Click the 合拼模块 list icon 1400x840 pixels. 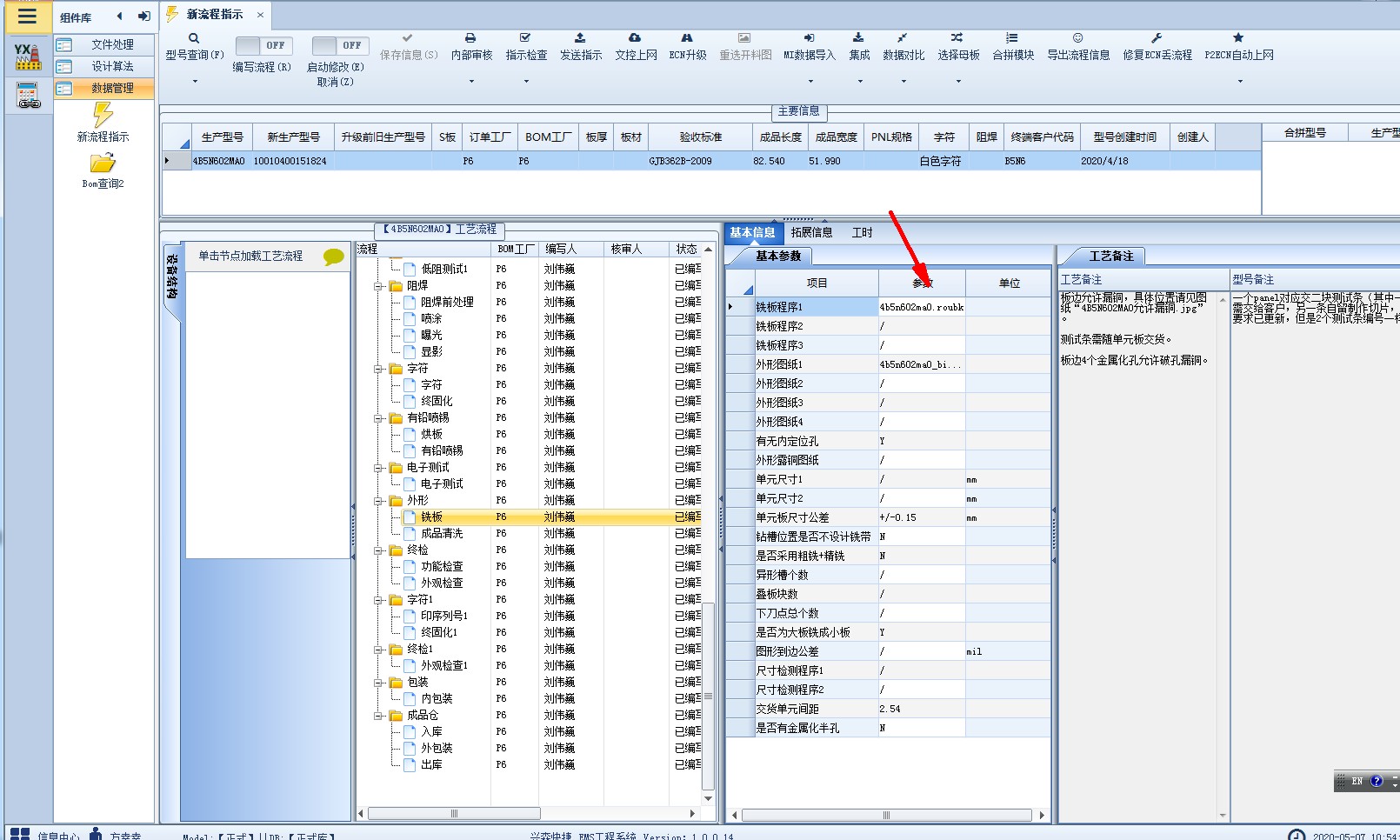(x=1012, y=38)
